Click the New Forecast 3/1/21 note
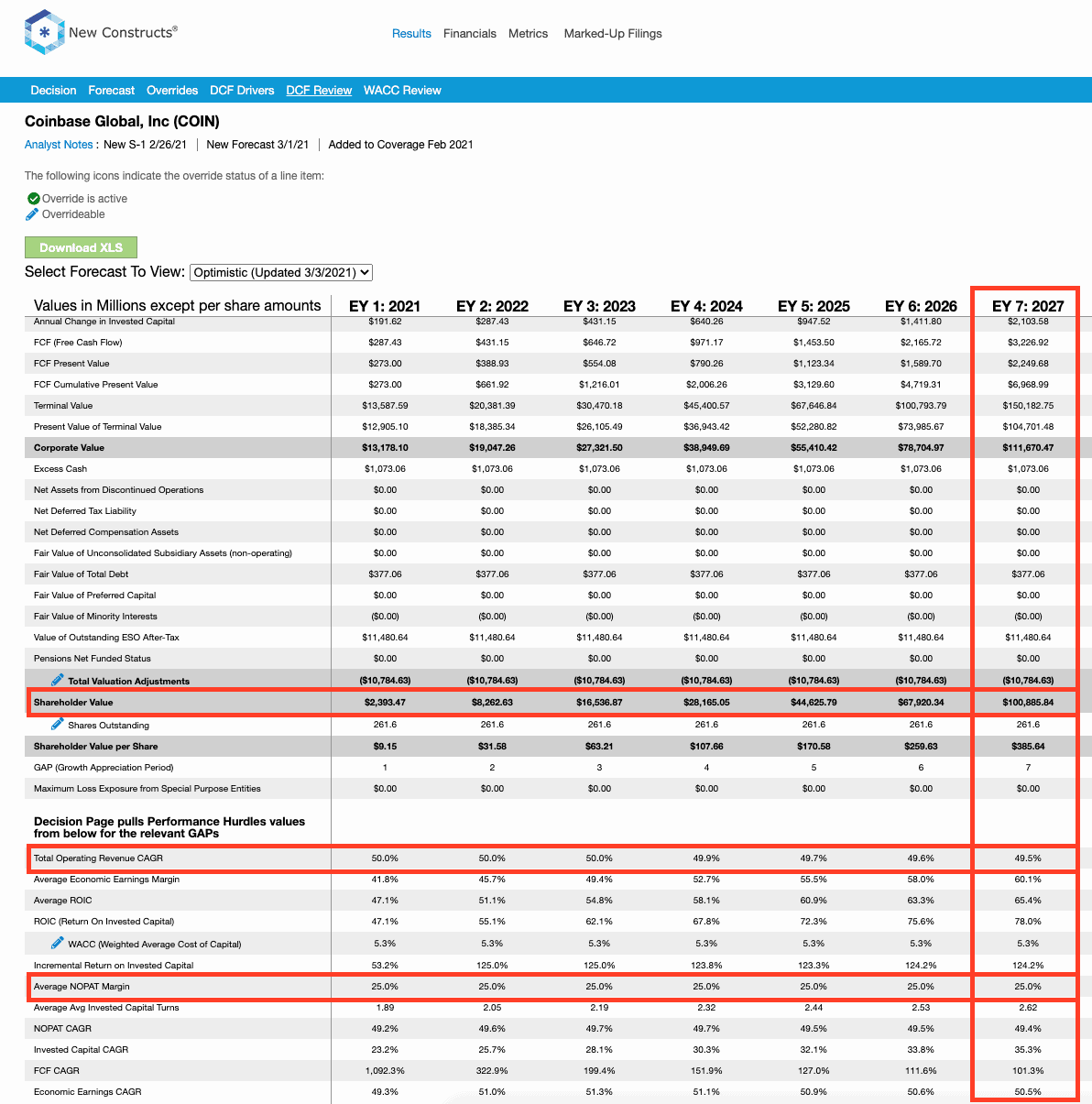1092x1104 pixels. 257,145
